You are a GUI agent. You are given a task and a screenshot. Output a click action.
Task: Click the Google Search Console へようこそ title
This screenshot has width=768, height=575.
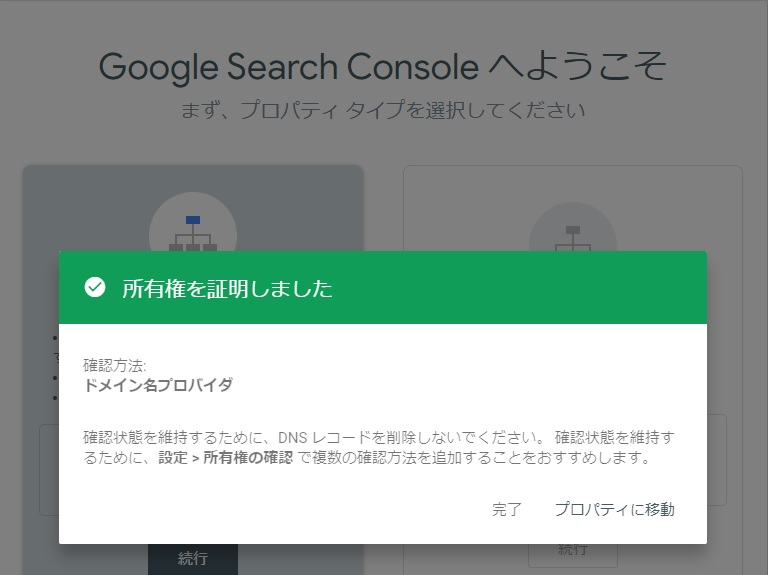coord(383,67)
